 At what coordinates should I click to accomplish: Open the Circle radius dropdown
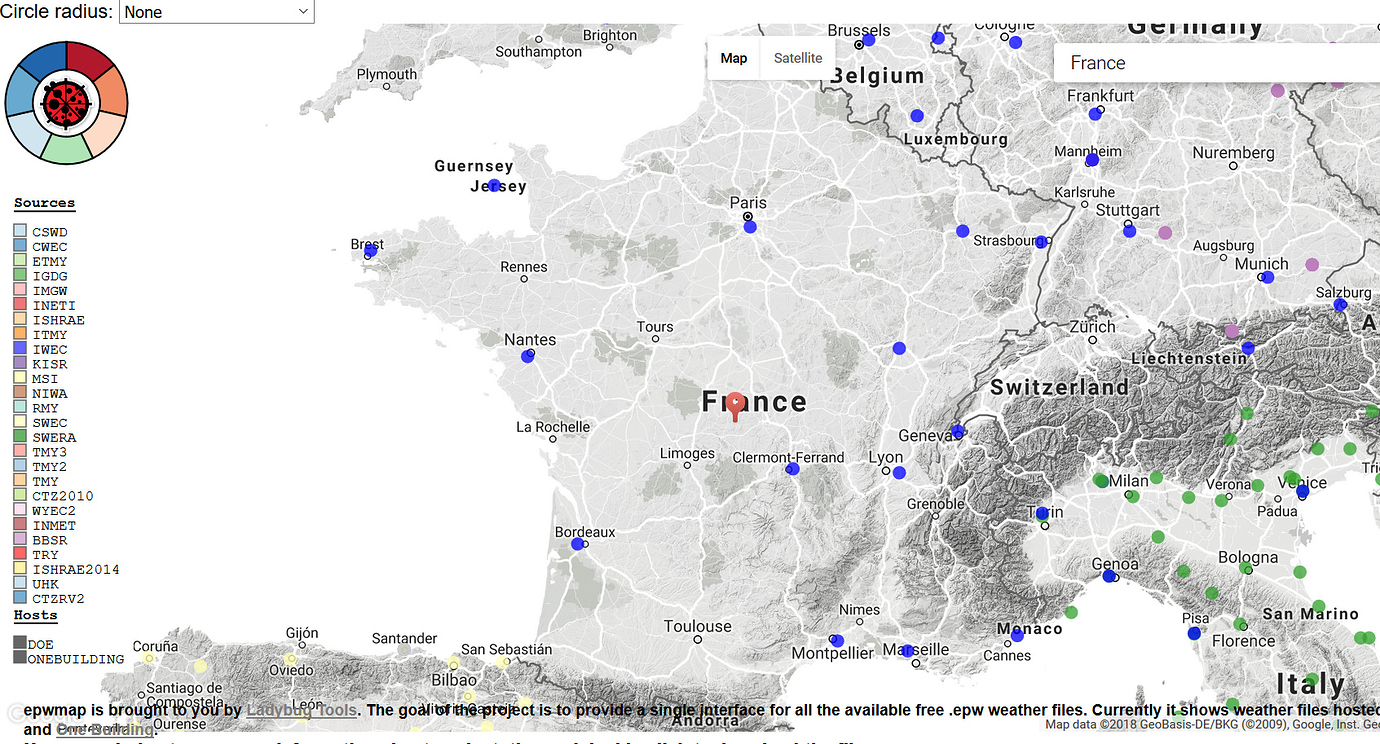pyautogui.click(x=216, y=12)
